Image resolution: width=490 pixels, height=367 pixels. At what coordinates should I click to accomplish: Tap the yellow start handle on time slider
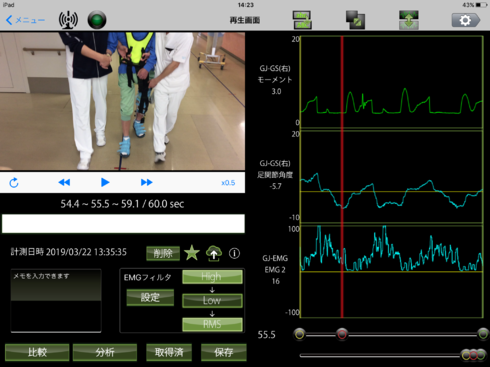point(299,334)
